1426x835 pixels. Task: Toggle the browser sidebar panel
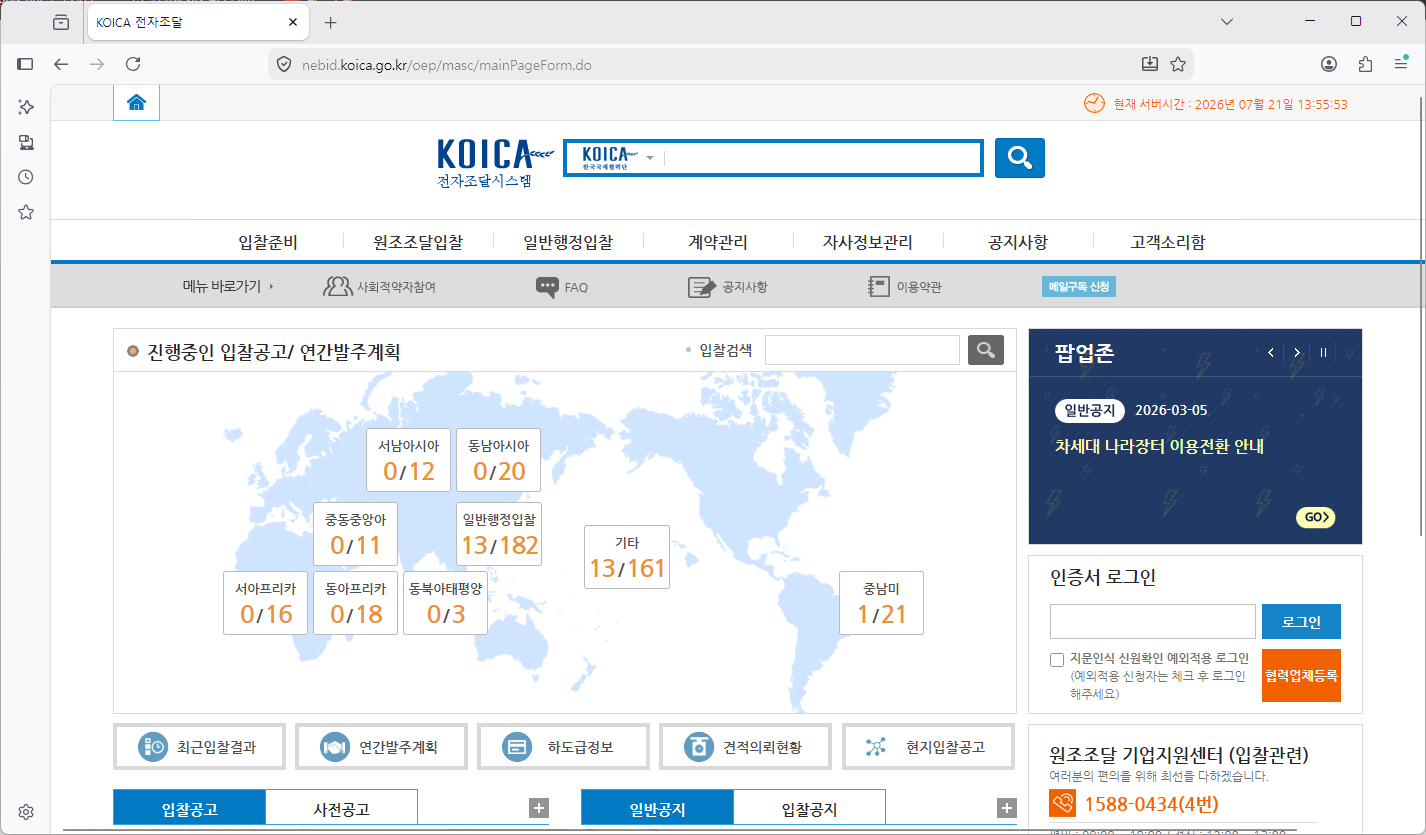pyautogui.click(x=25, y=64)
